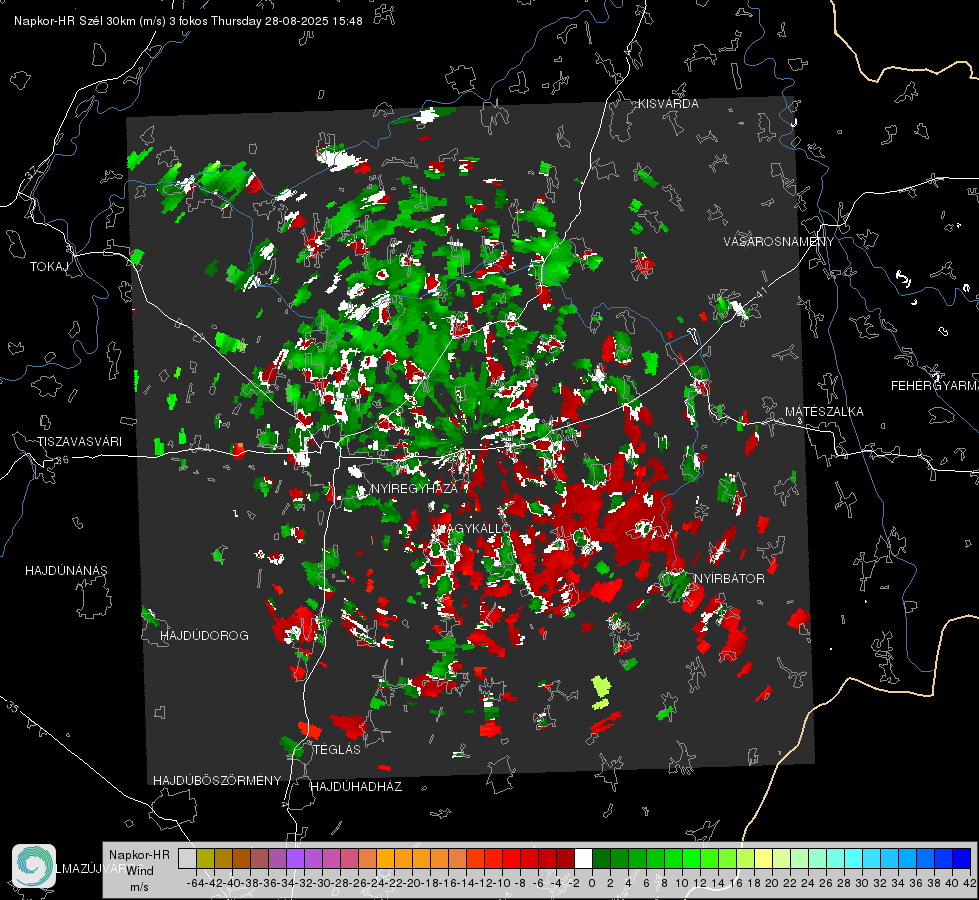This screenshot has width=979, height=900.
Task: Click the TÉGLÁS town label
Action: pyautogui.click(x=337, y=750)
